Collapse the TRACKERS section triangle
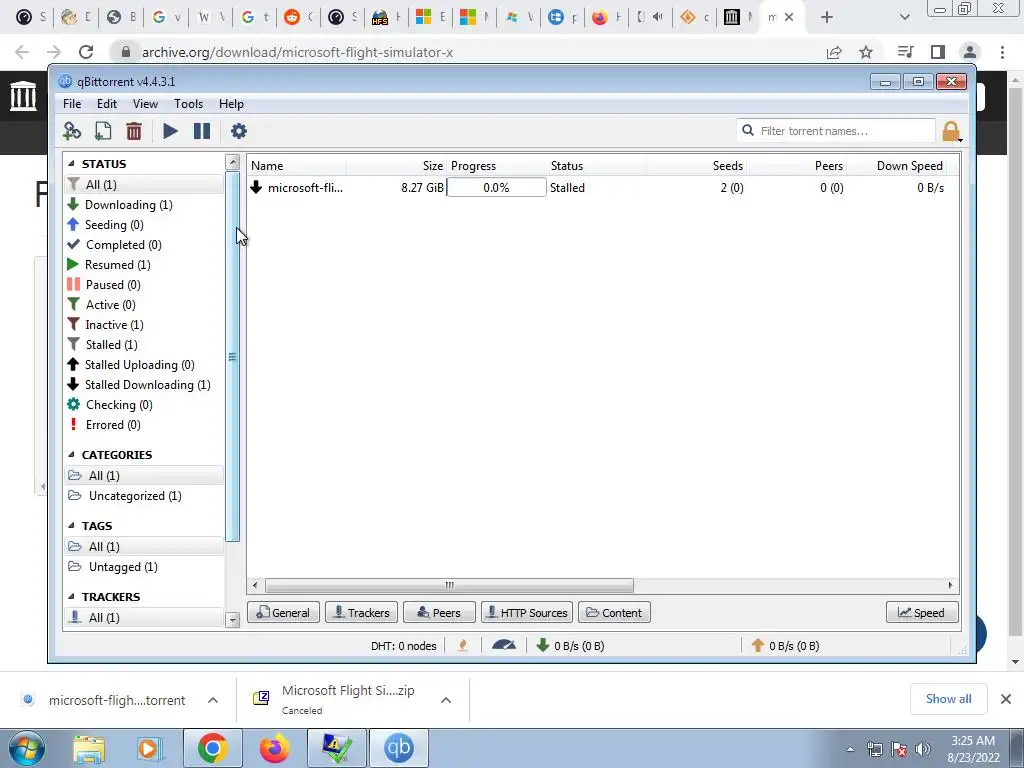 click(x=72, y=597)
